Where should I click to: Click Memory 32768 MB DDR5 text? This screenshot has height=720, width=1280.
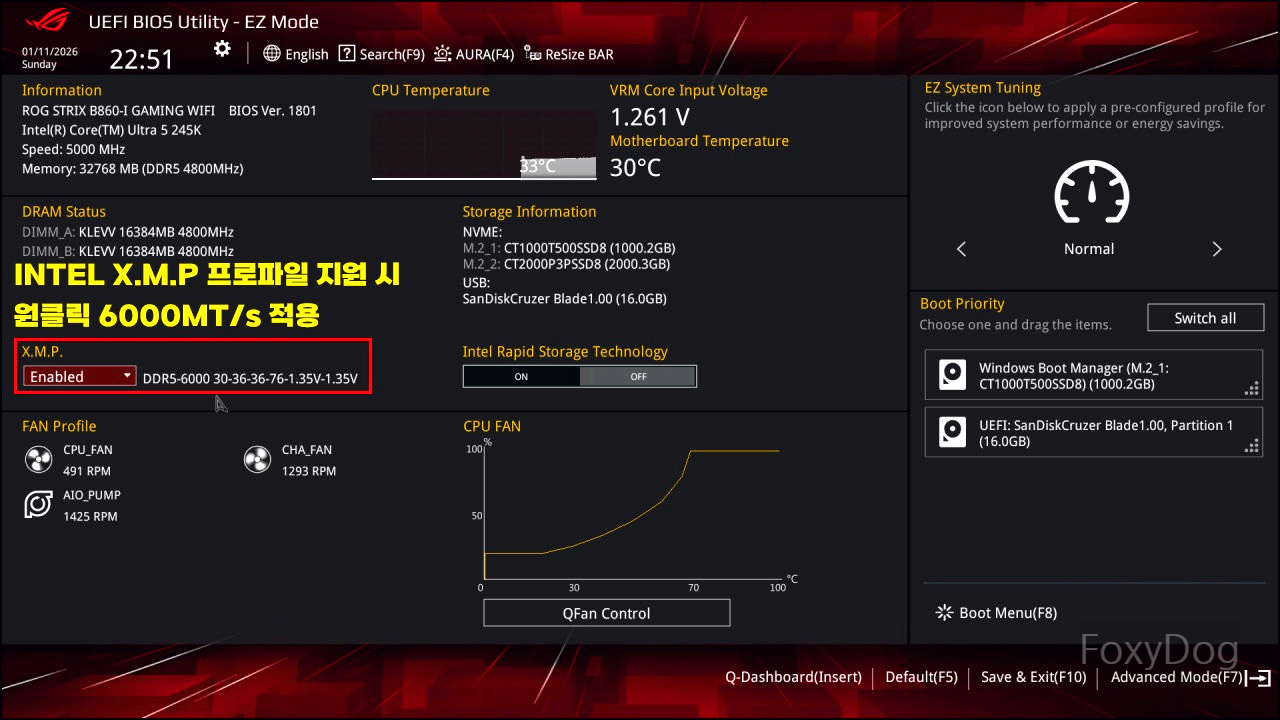133,169
